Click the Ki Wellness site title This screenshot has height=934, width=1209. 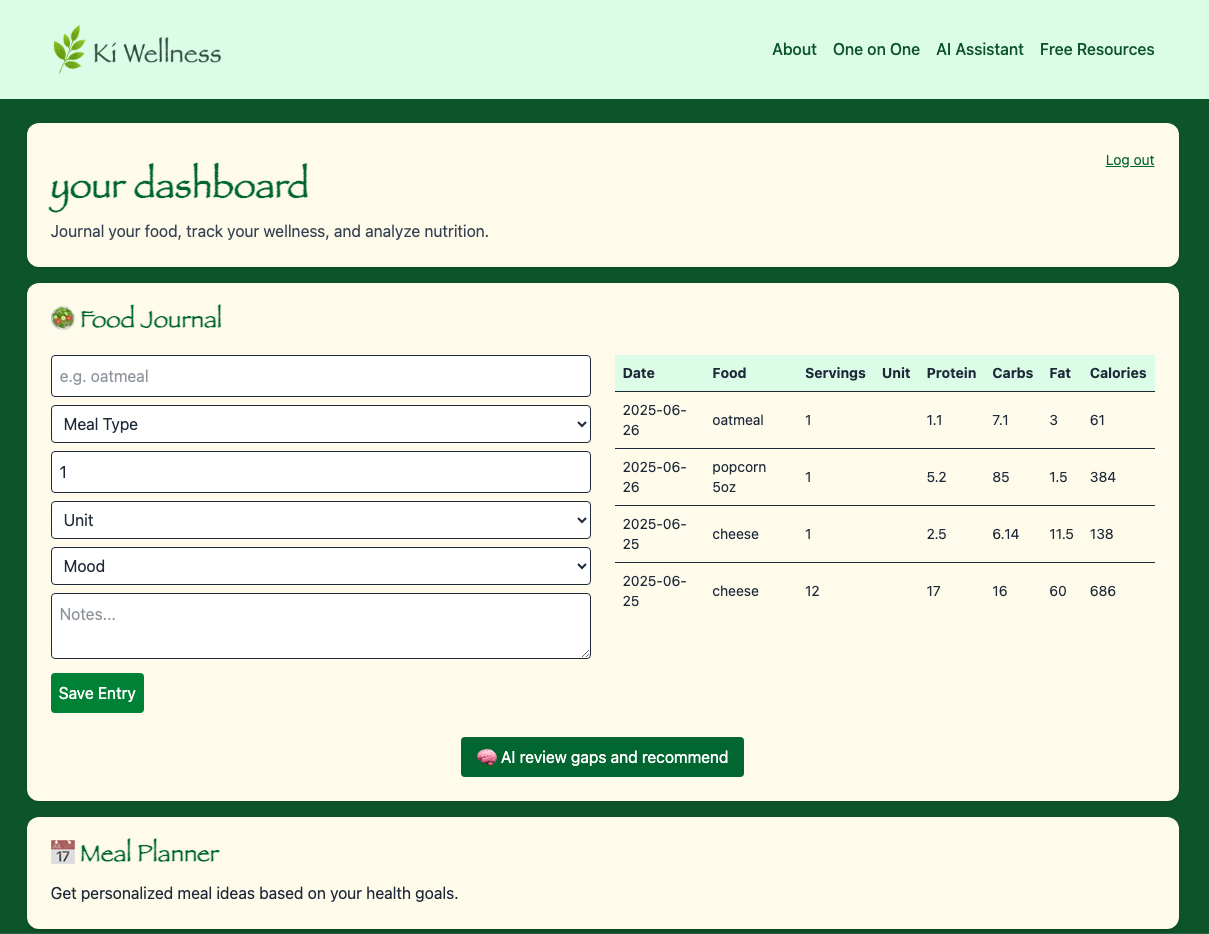pos(156,53)
